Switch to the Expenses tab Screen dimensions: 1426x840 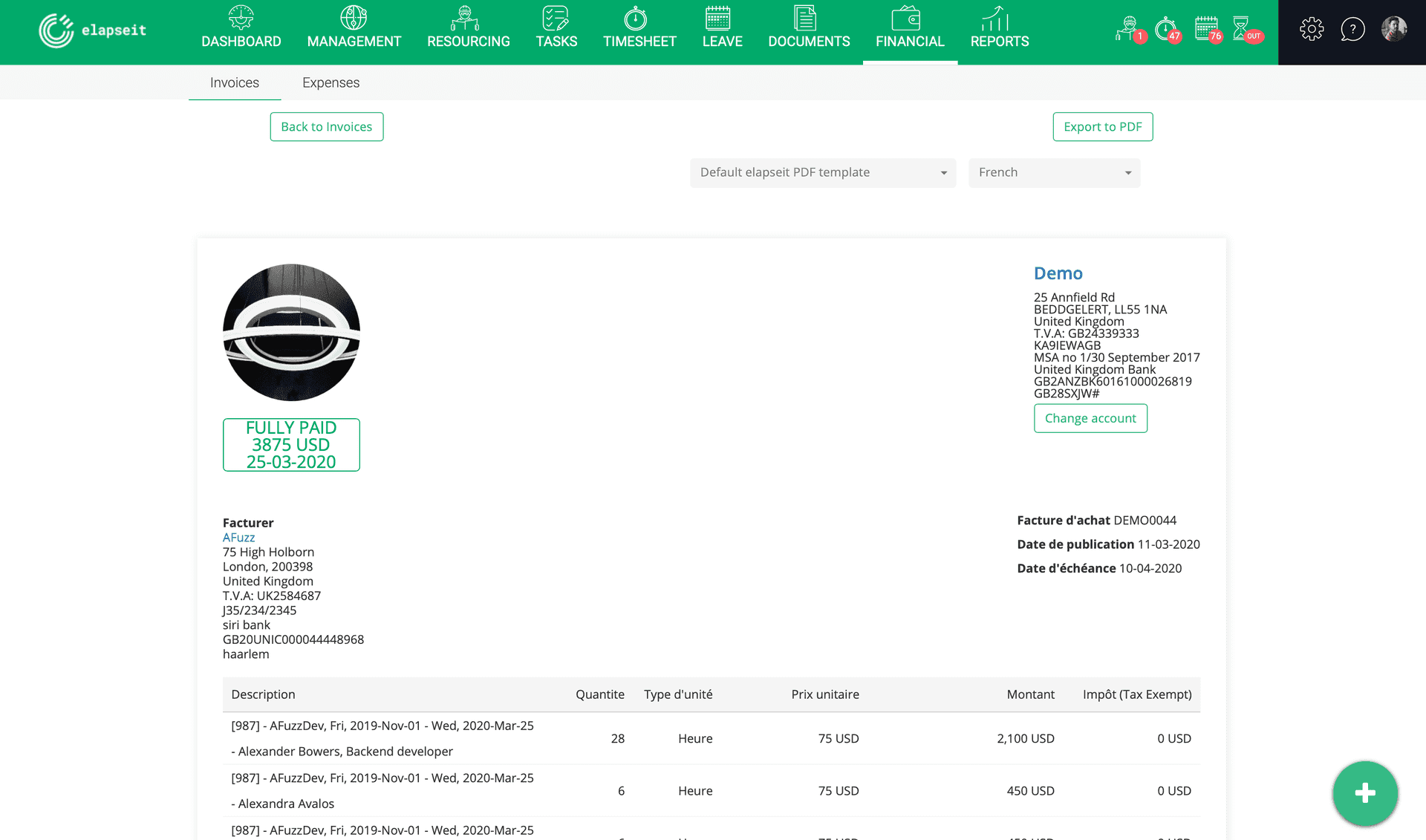point(331,82)
